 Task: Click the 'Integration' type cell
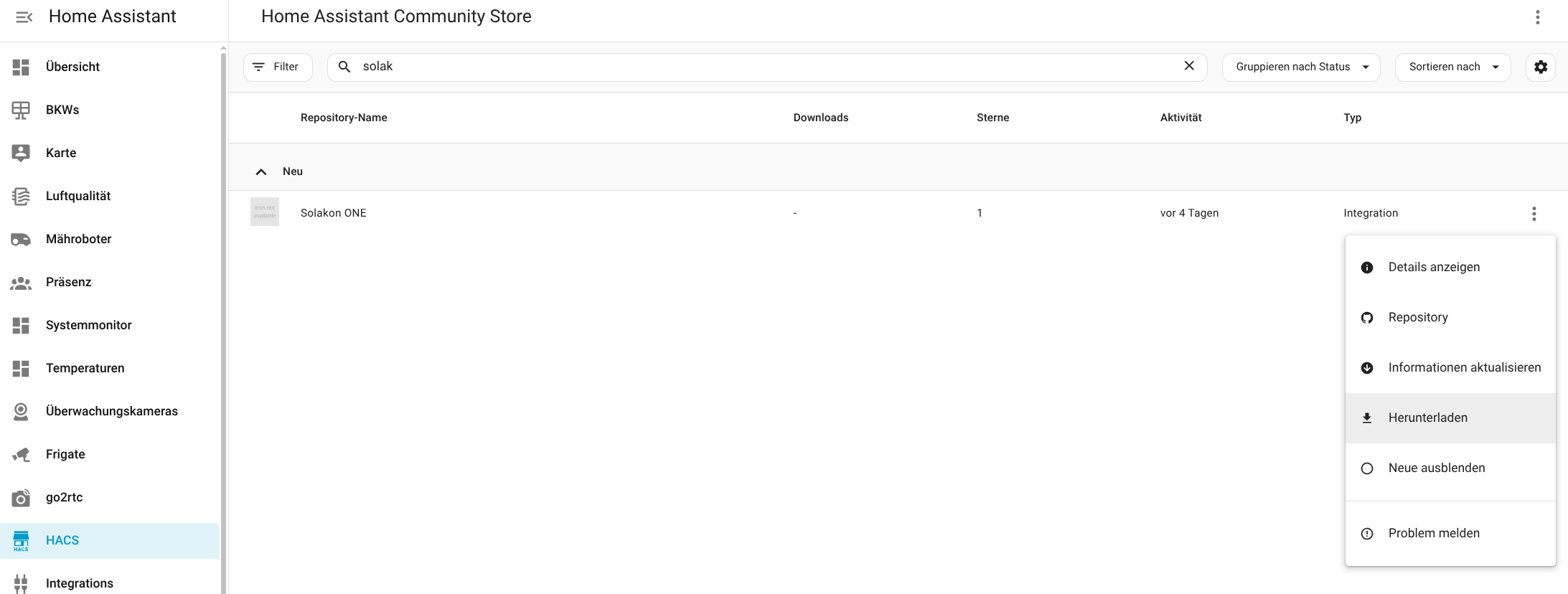[x=1371, y=213]
